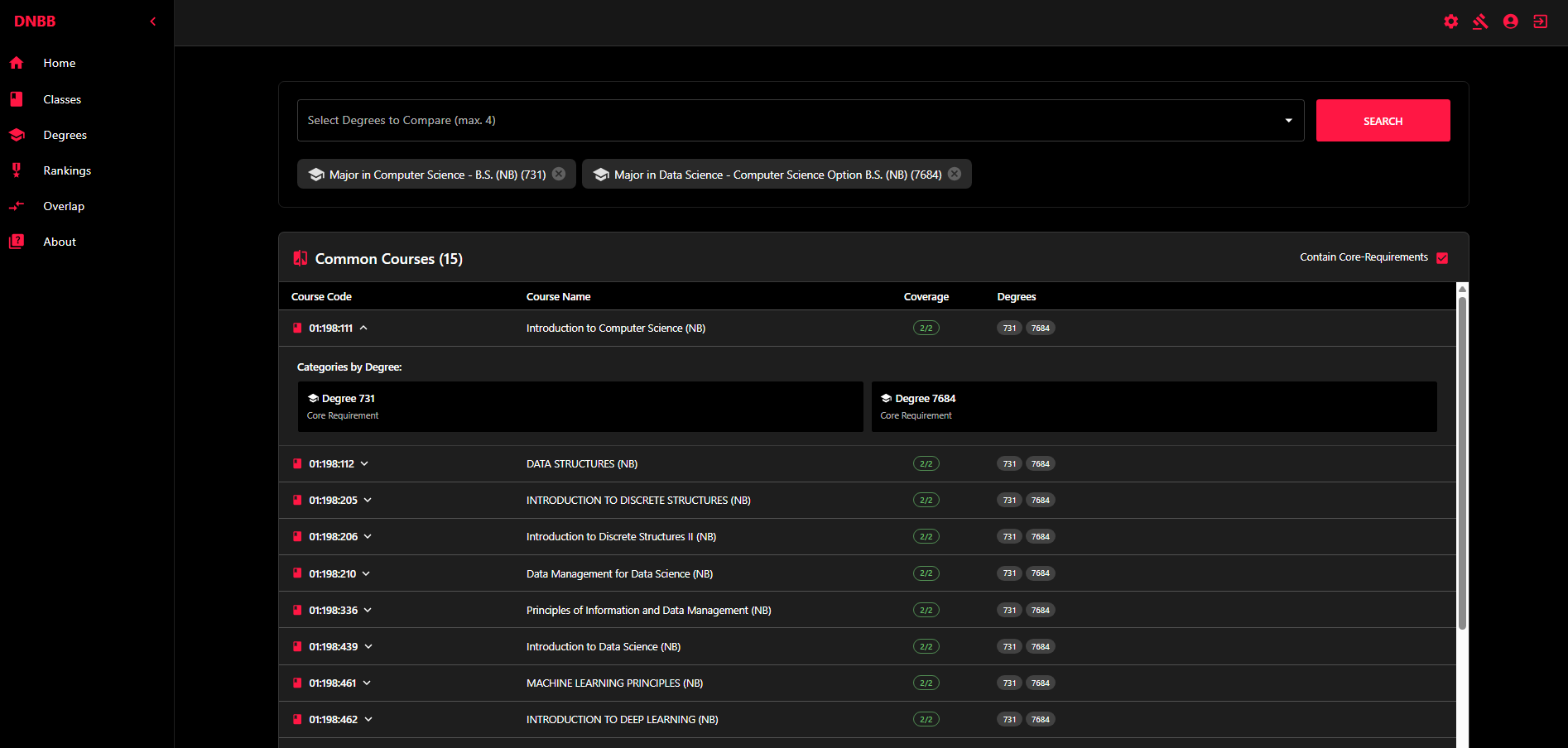Click the book icon beside 01:198:205
Image resolution: width=1568 pixels, height=748 pixels.
pos(297,501)
